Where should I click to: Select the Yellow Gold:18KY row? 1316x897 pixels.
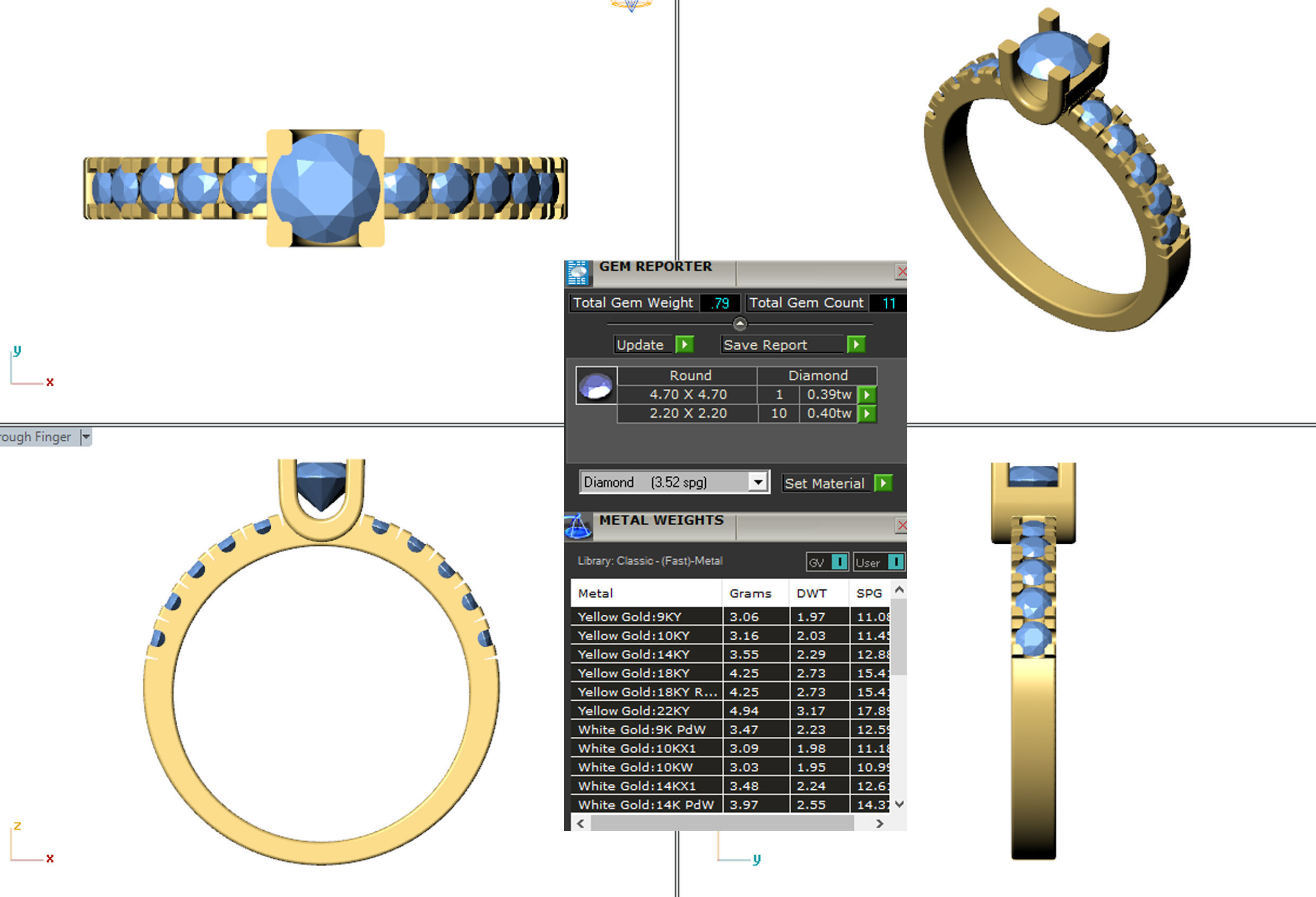coord(731,673)
